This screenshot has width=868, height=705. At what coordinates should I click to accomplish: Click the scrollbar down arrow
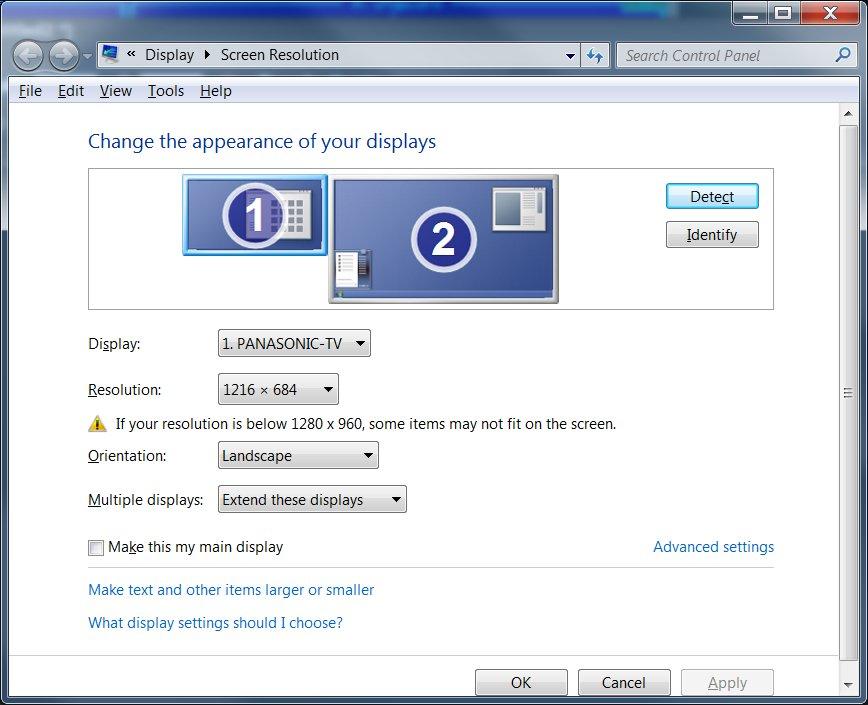tap(848, 685)
